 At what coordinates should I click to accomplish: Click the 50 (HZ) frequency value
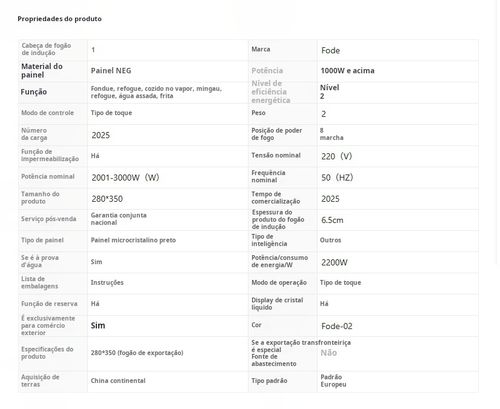[337, 177]
